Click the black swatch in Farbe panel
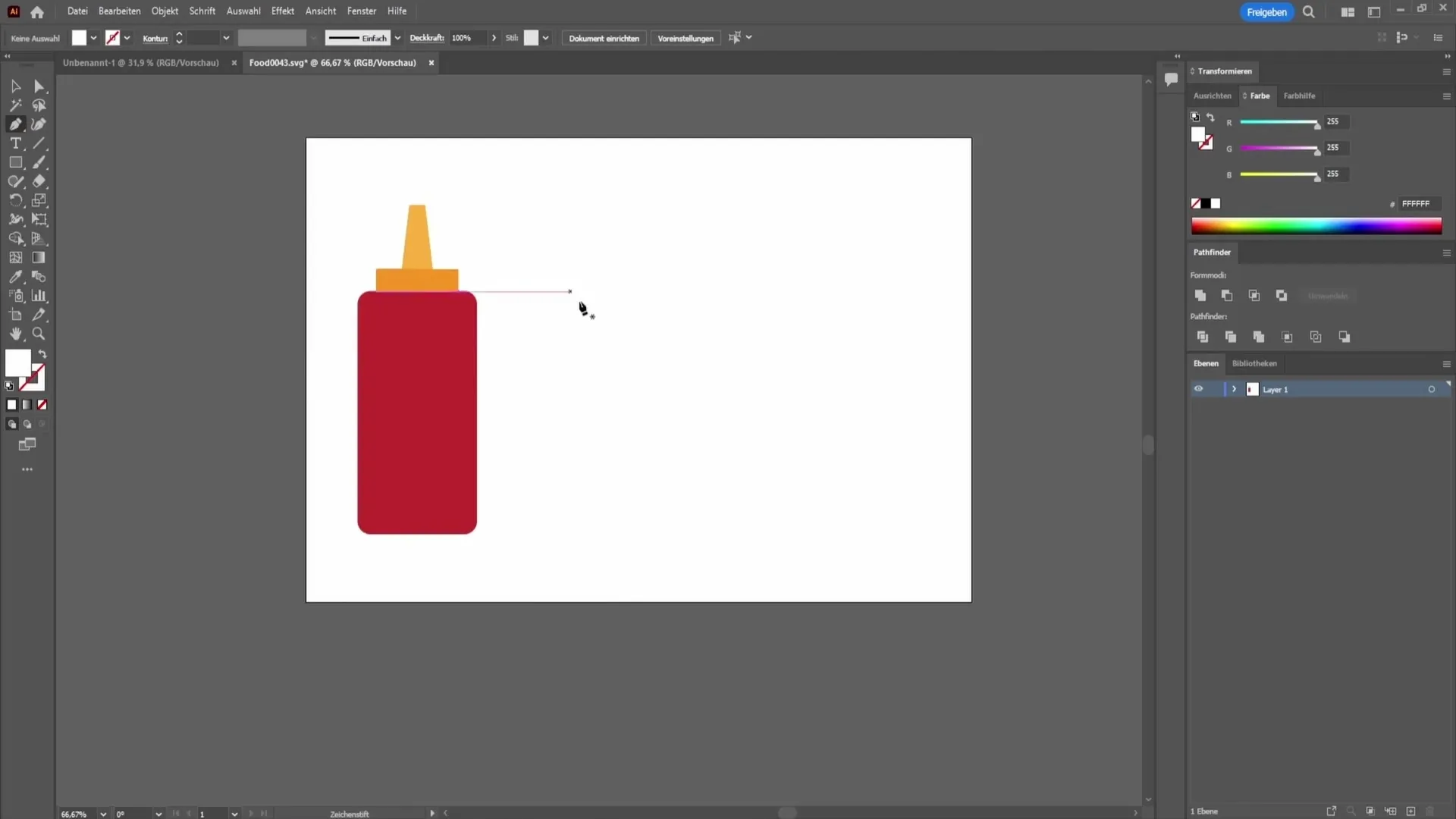 (x=1206, y=203)
